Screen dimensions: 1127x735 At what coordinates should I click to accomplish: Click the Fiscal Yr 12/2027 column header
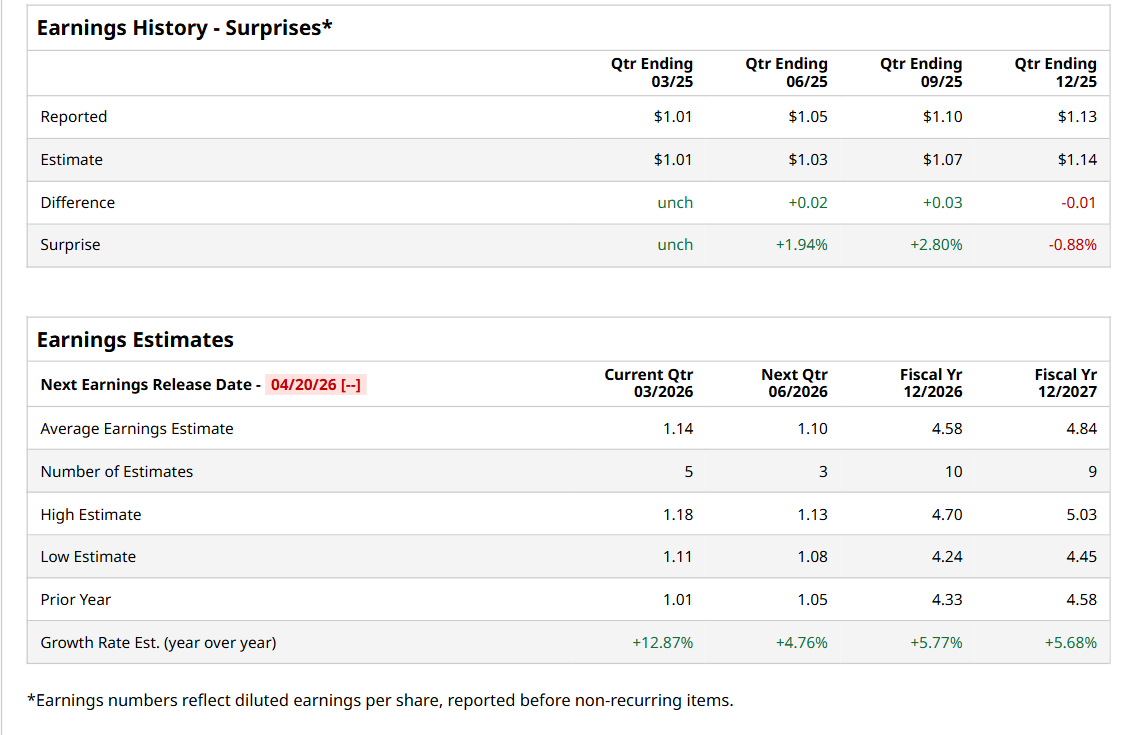(x=1065, y=383)
